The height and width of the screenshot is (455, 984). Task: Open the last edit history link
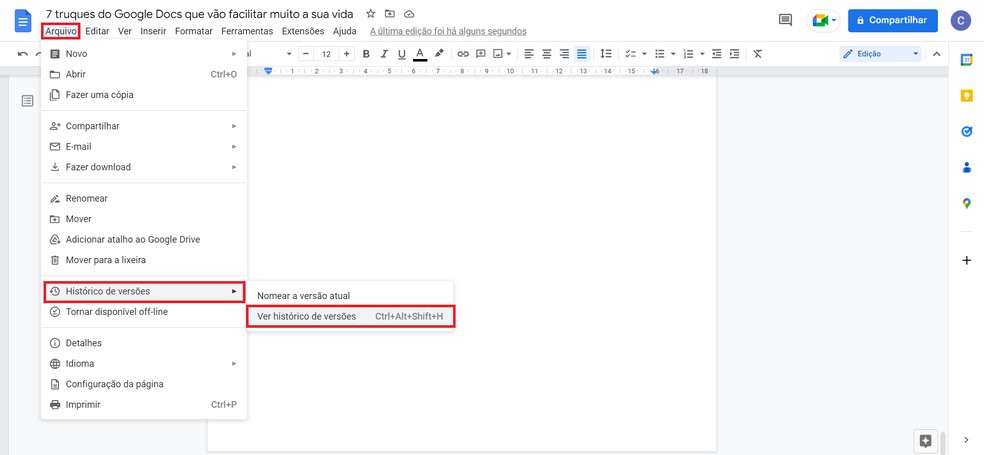448,31
